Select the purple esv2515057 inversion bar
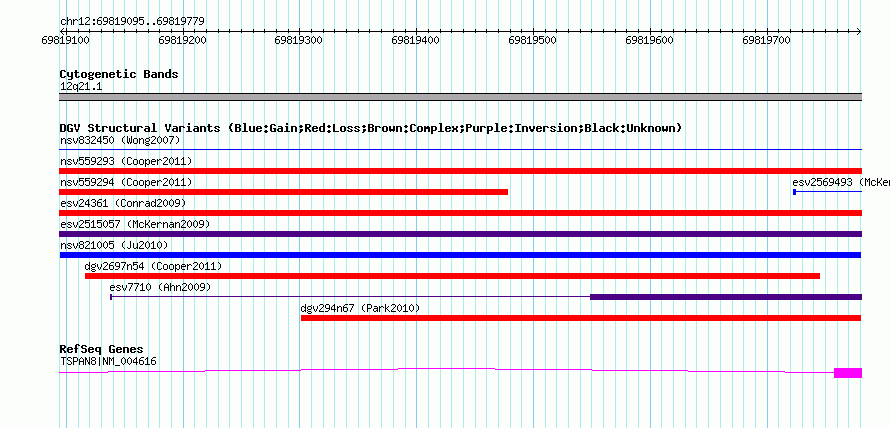This screenshot has height=428, width=890. coord(460,234)
